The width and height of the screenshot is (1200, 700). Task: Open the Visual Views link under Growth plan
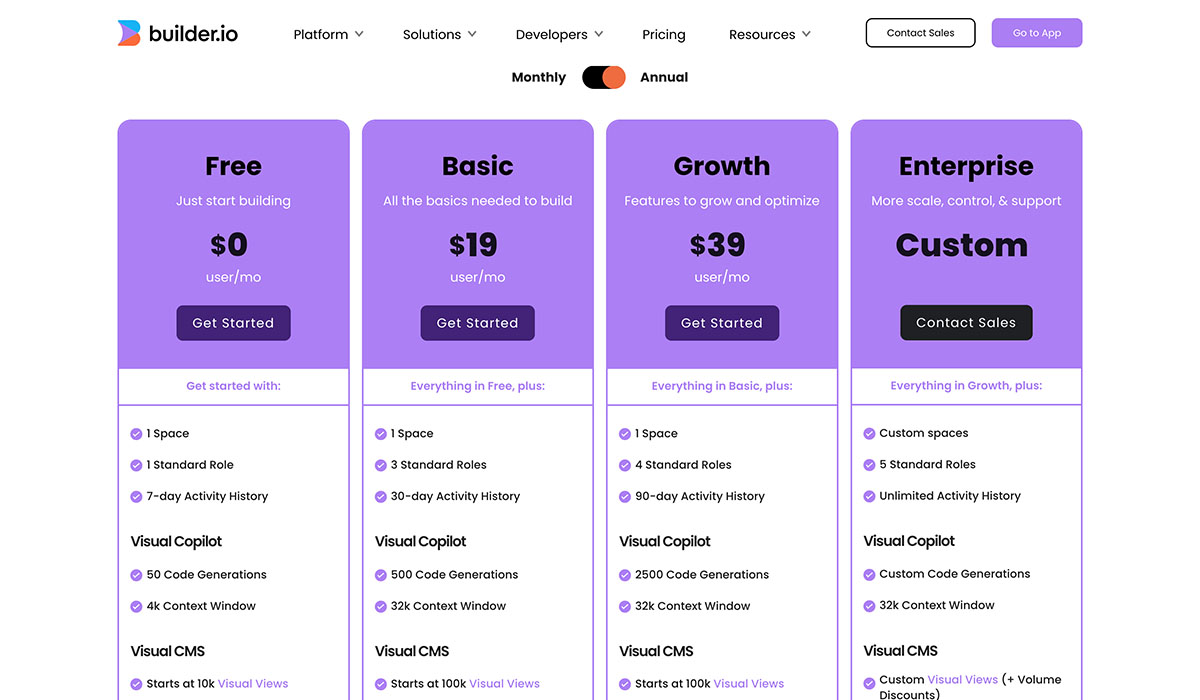pos(749,683)
